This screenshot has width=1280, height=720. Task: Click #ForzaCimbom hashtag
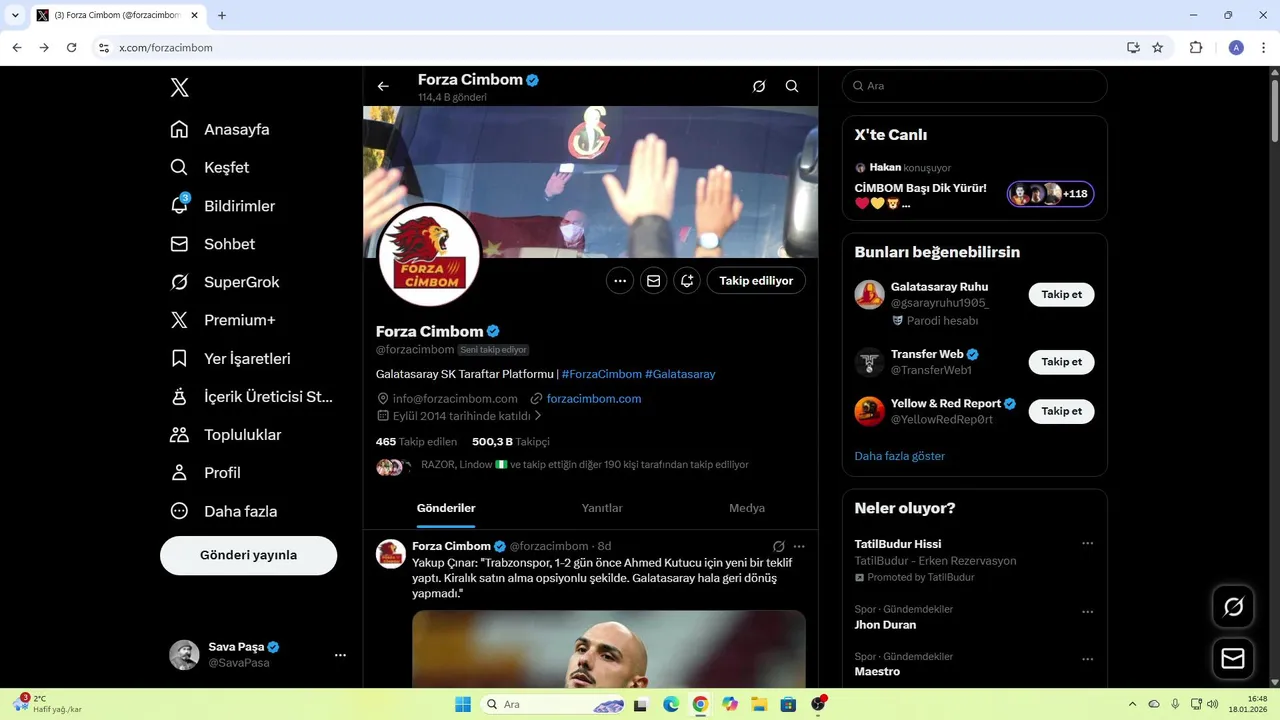point(602,374)
